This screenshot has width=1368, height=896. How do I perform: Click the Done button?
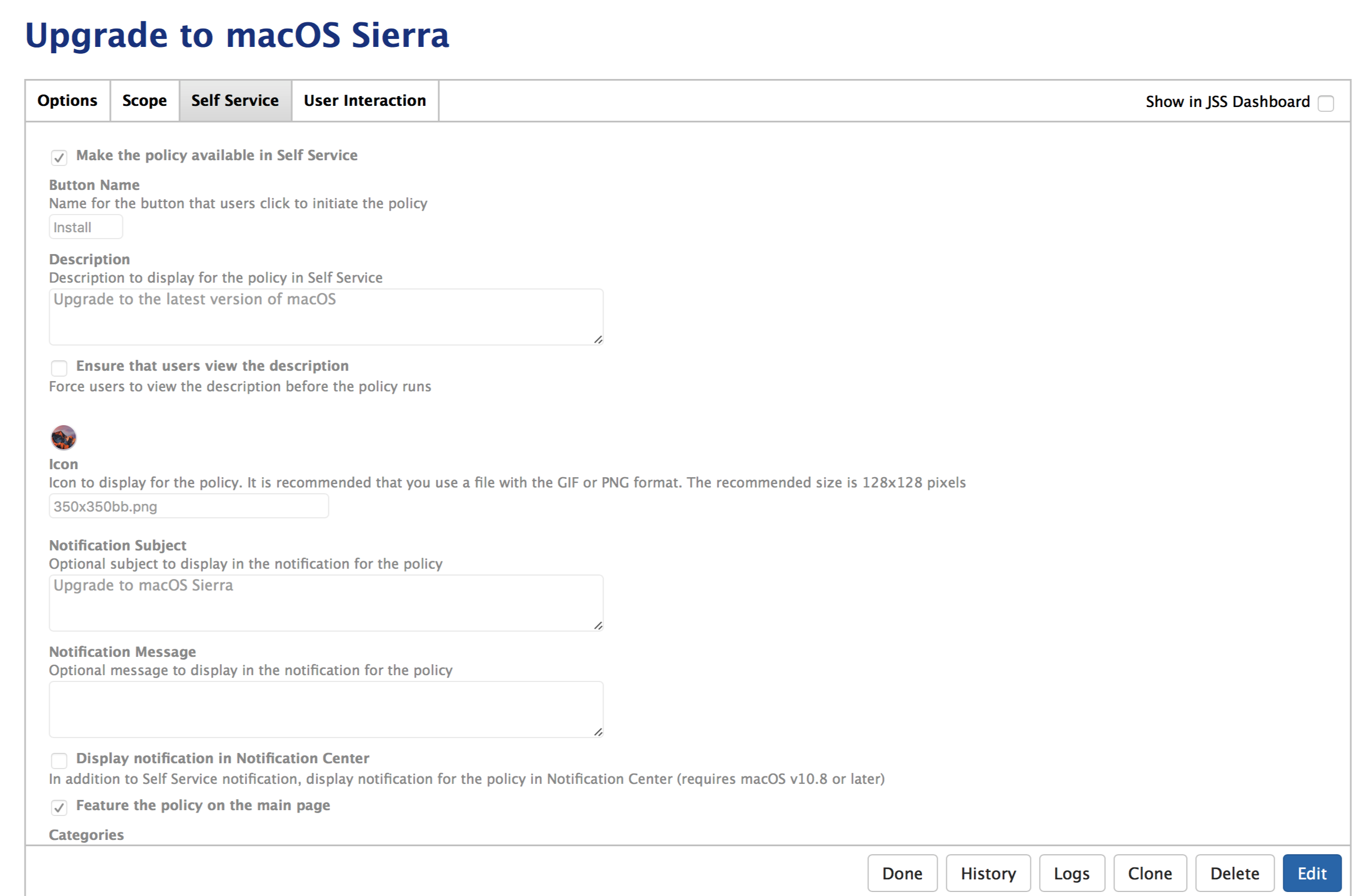coord(902,873)
